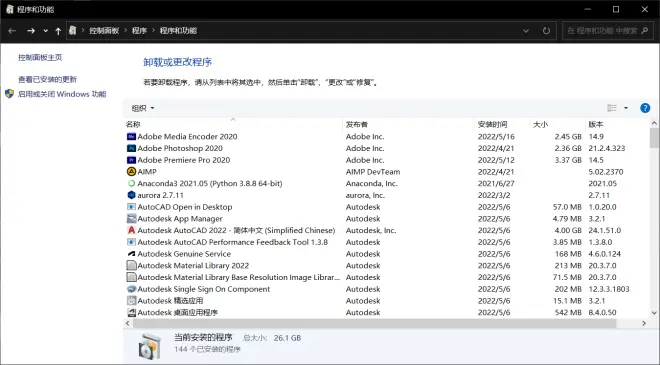660x365 pixels.
Task: Go up one level with the up arrow
Action: click(x=58, y=31)
